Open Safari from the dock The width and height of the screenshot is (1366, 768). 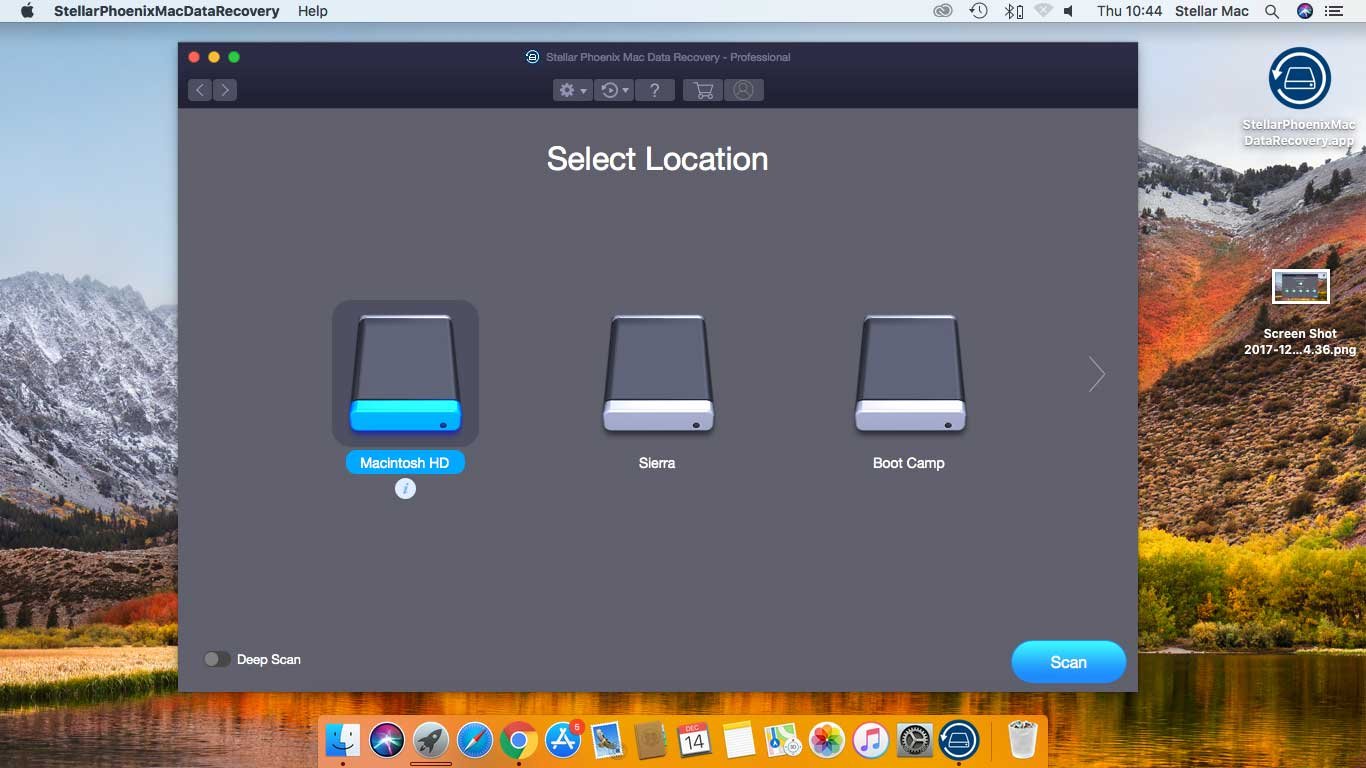pyautogui.click(x=475, y=740)
